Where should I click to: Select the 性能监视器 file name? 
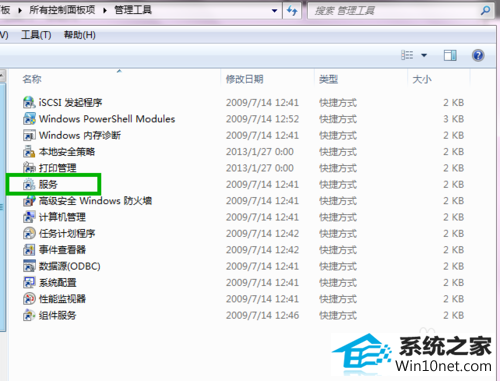[62, 299]
